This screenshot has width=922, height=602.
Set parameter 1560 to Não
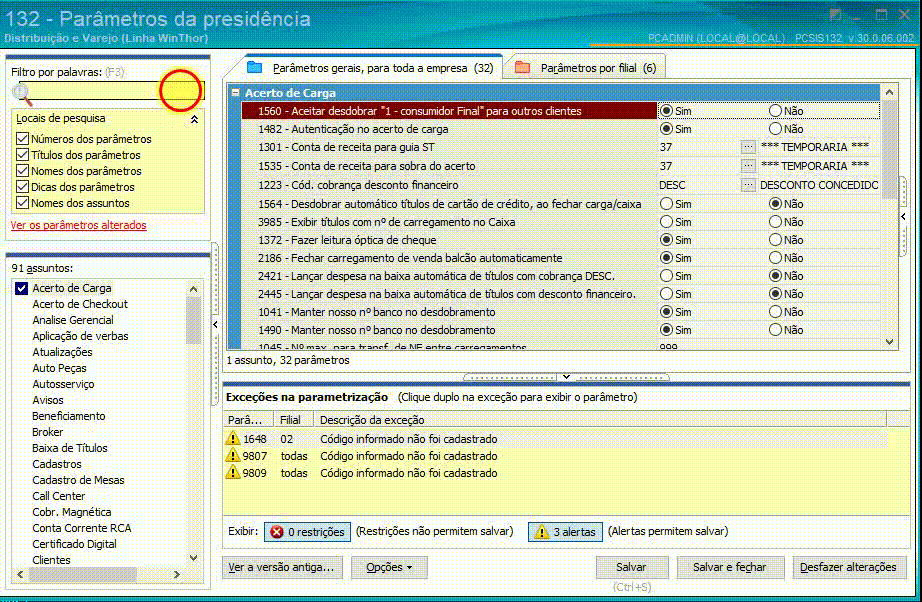click(776, 111)
